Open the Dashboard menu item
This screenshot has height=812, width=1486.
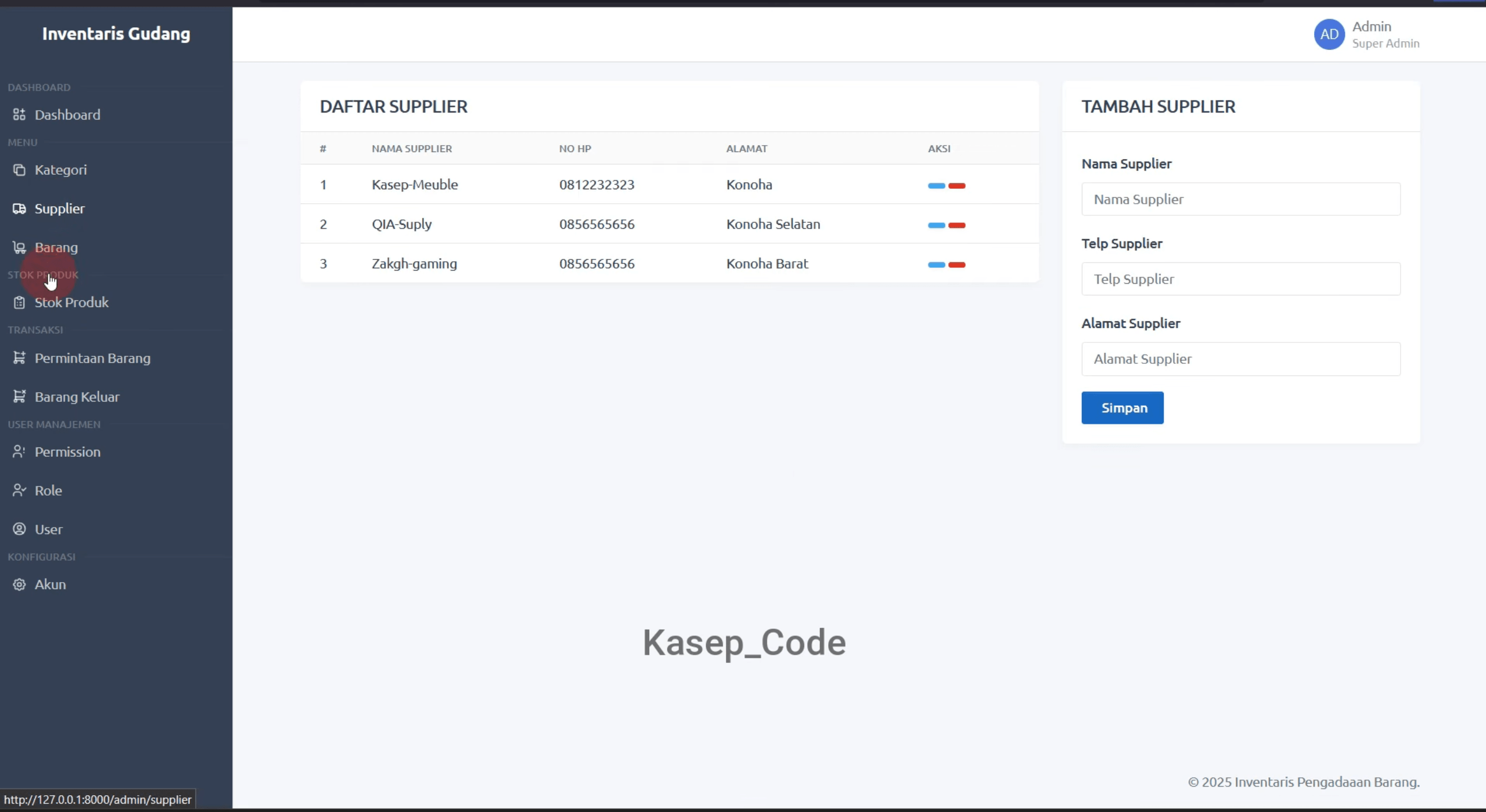point(67,114)
